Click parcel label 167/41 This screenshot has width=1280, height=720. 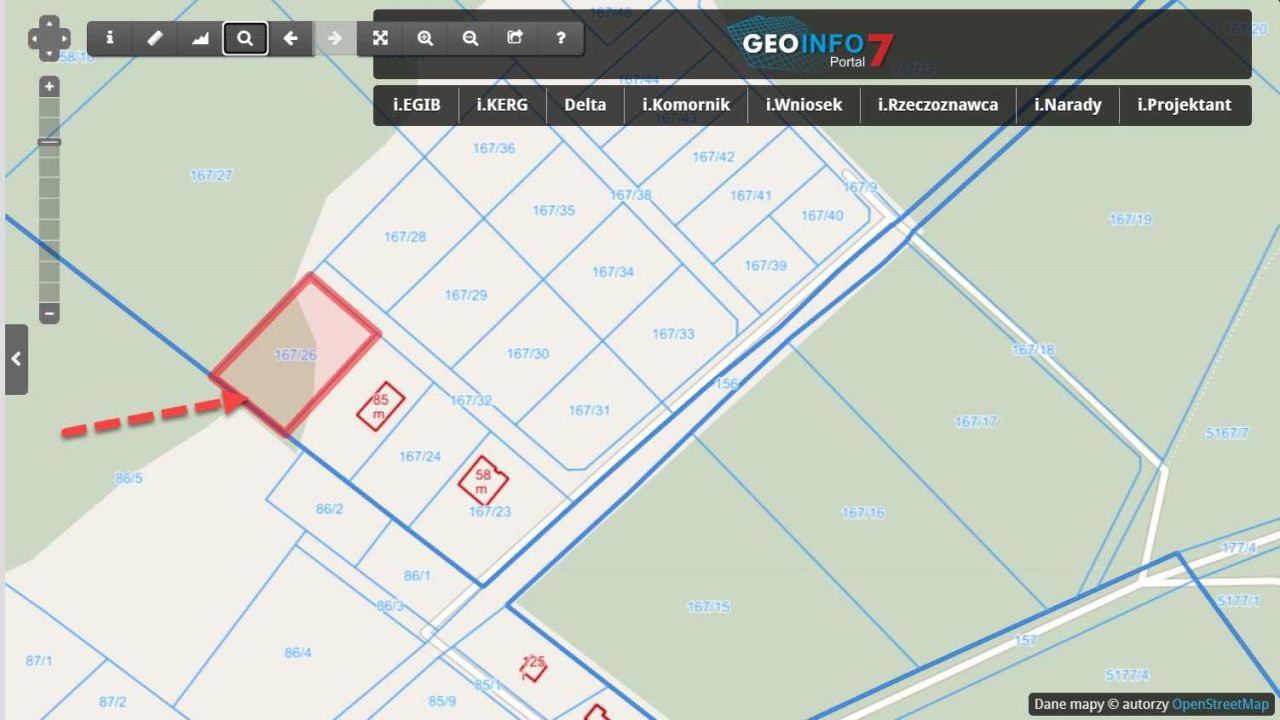point(750,195)
